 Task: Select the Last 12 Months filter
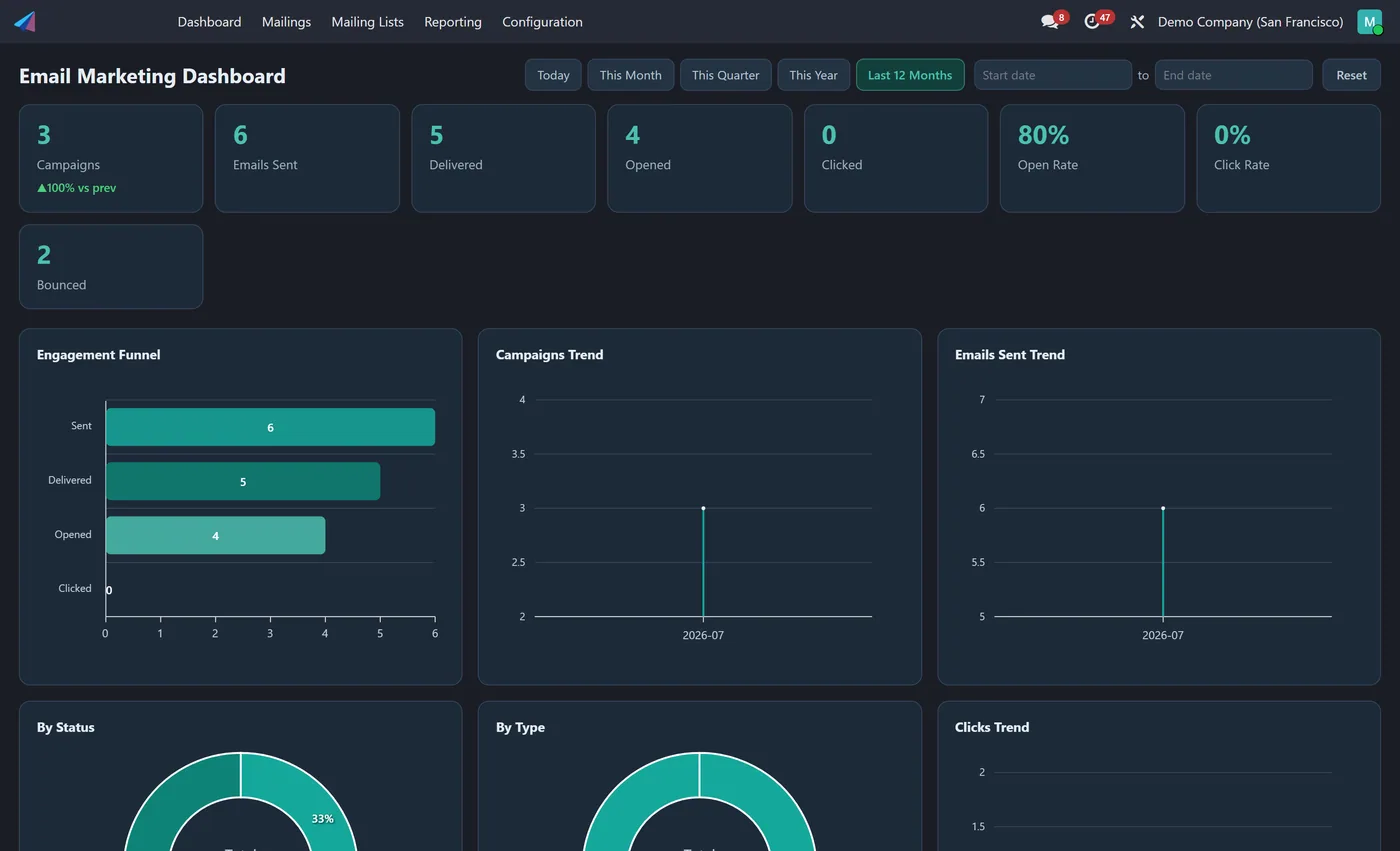pyautogui.click(x=910, y=75)
